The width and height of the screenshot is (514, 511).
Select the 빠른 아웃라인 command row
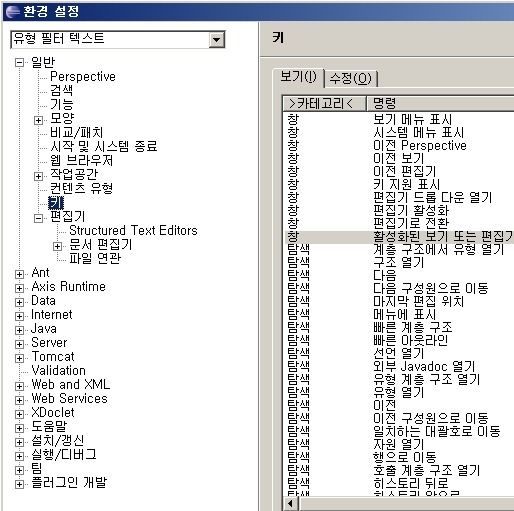pyautogui.click(x=399, y=340)
